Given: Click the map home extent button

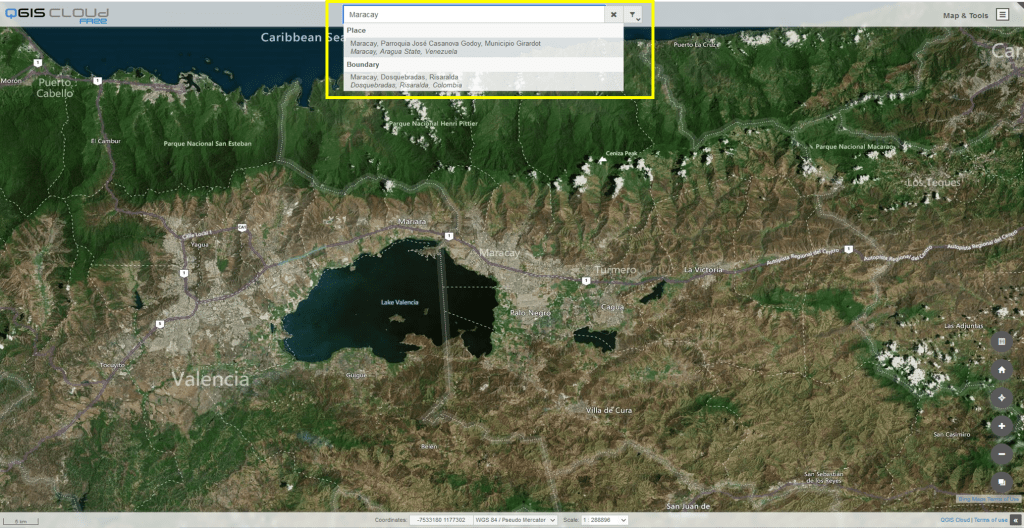Looking at the screenshot, I should pos(1002,370).
